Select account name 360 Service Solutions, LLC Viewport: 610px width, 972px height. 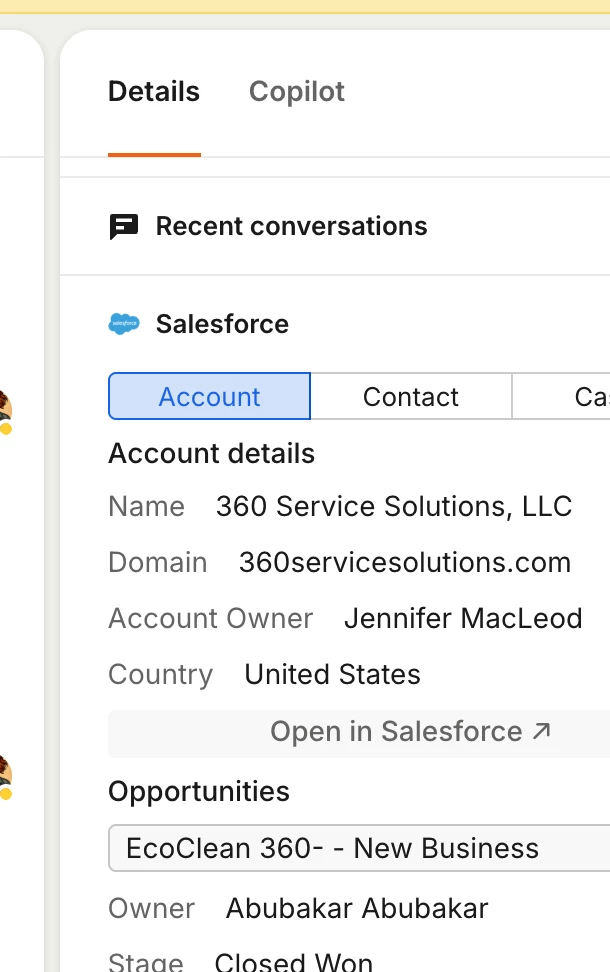(x=394, y=506)
